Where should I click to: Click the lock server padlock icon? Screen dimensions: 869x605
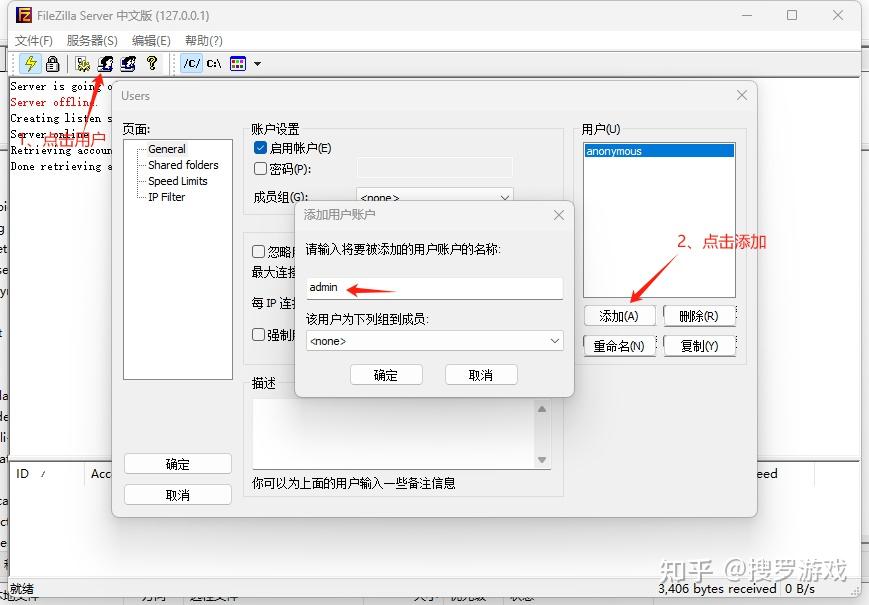coord(53,64)
